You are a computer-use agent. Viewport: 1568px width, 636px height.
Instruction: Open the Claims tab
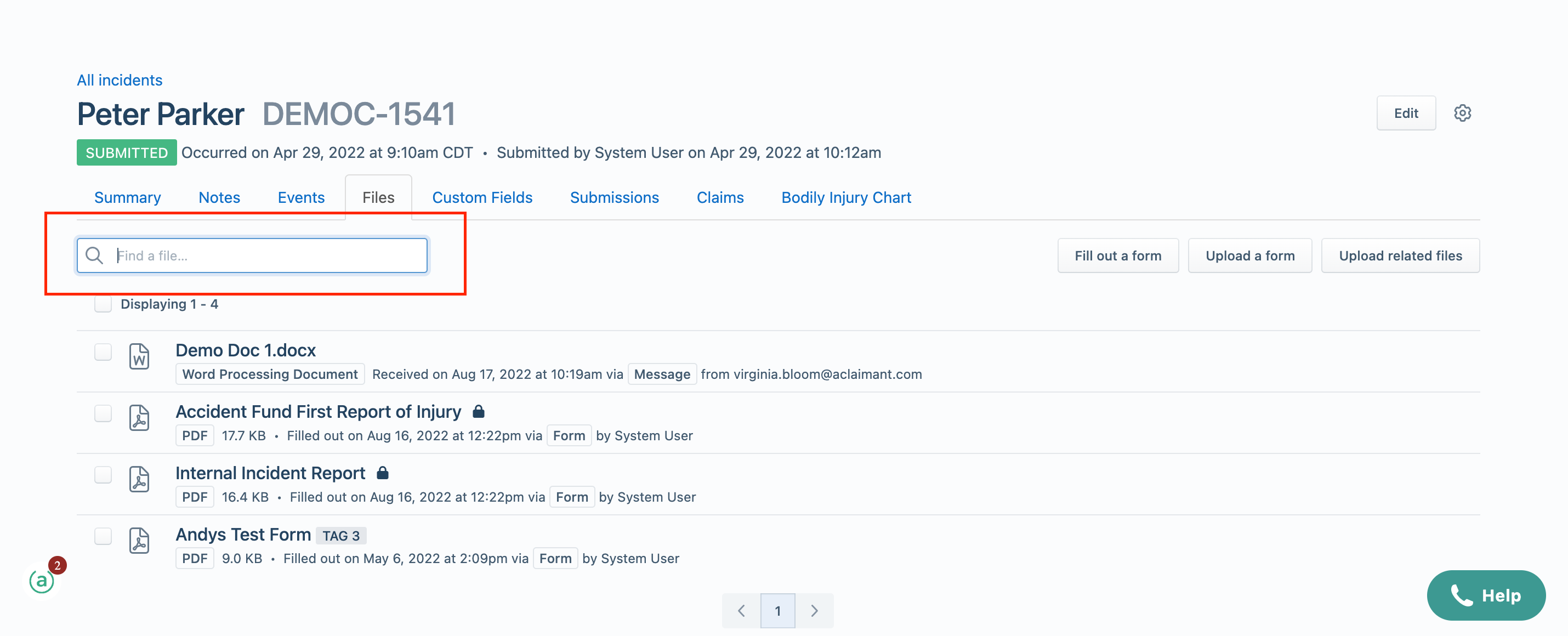[x=720, y=198]
